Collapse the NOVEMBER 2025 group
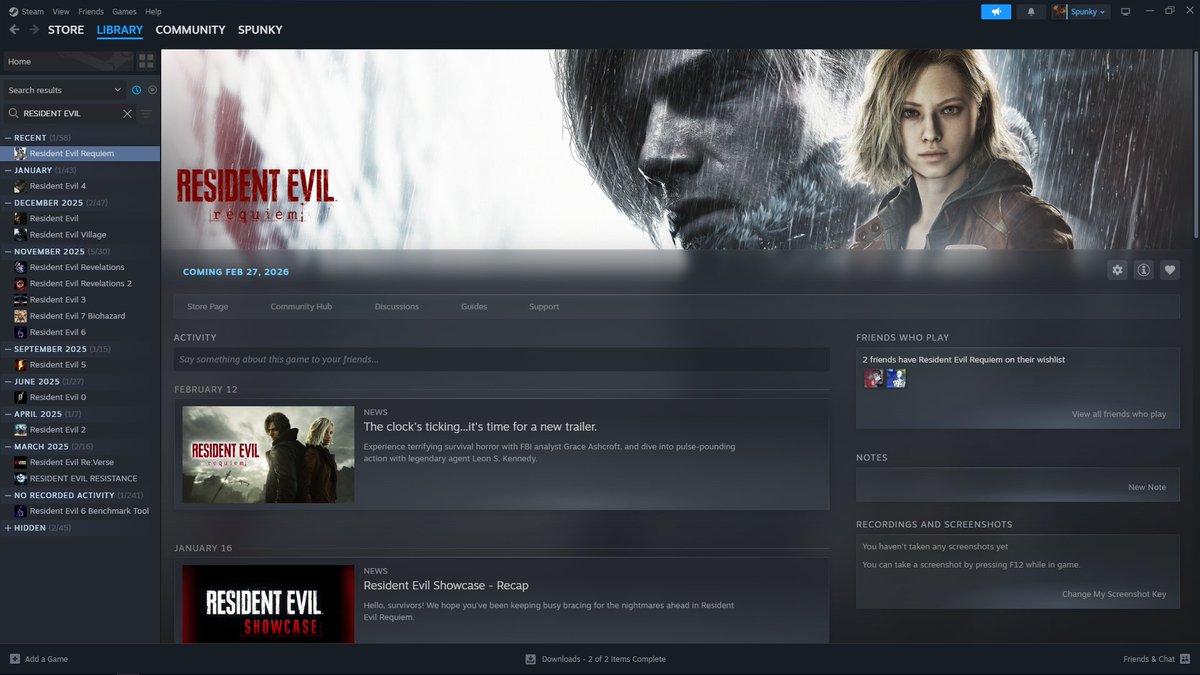This screenshot has height=675, width=1200. point(9,252)
